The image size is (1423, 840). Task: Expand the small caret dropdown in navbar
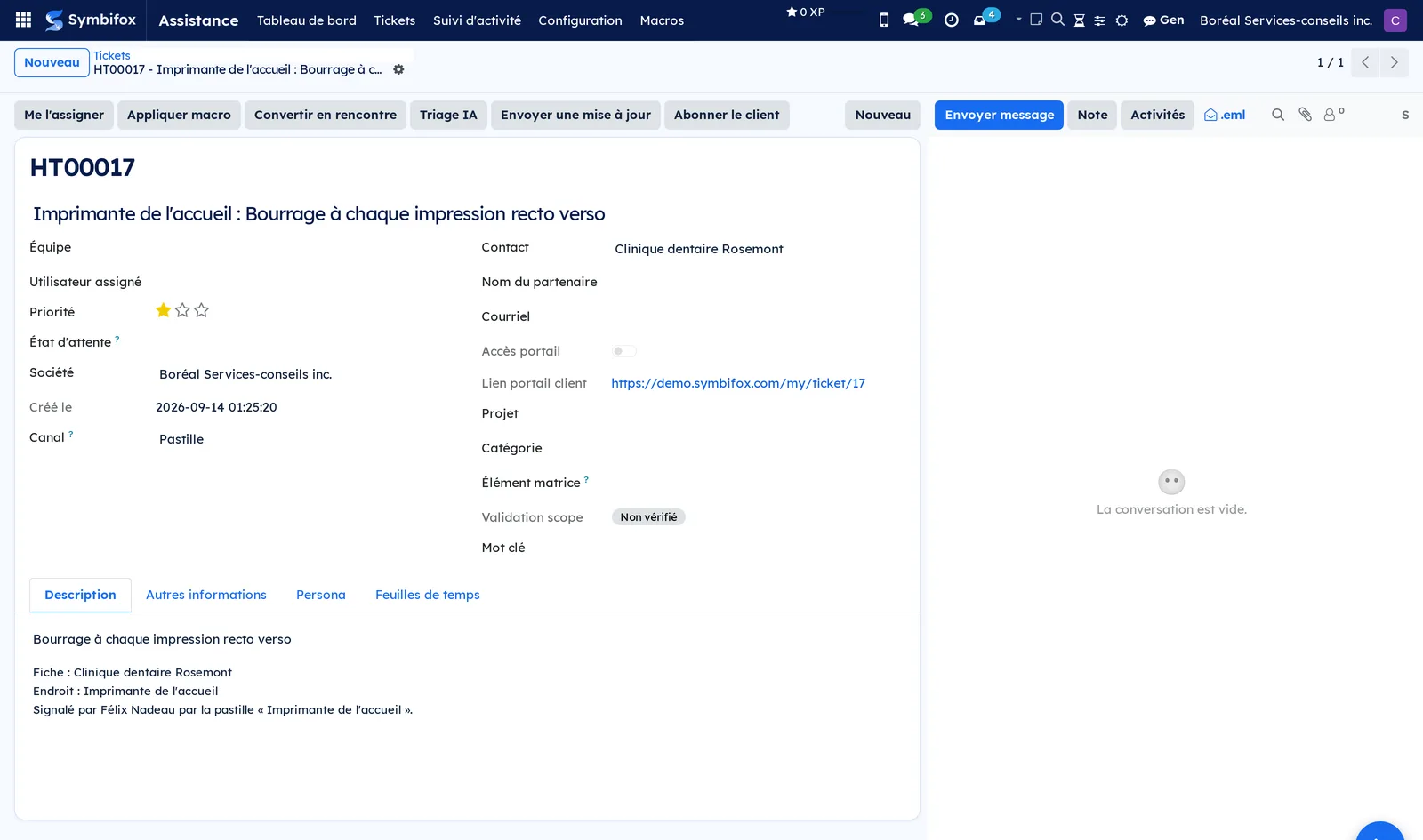coord(1018,19)
